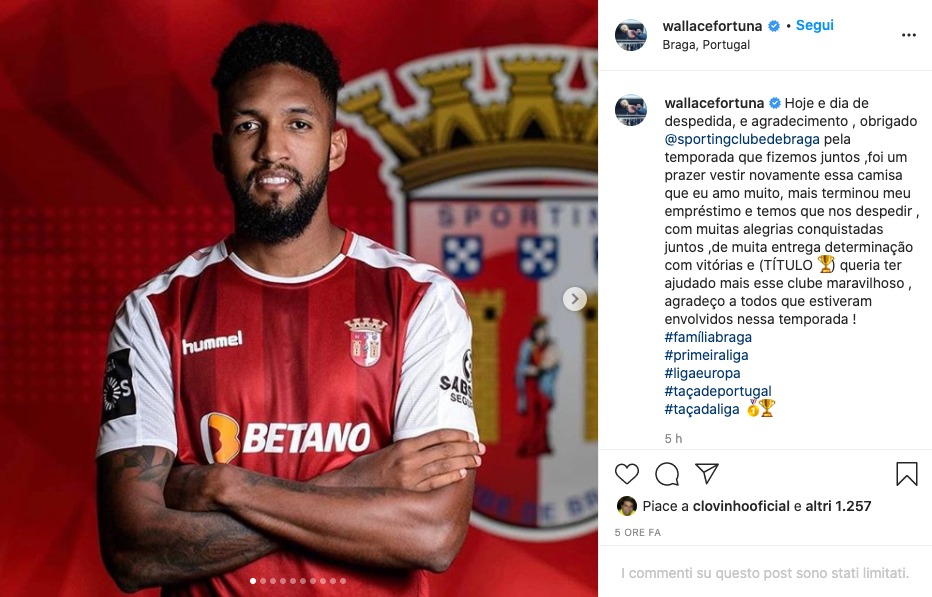Screen dimensions: 932x597
Task: Open comments with the speech bubble icon
Action: pyautogui.click(x=667, y=474)
